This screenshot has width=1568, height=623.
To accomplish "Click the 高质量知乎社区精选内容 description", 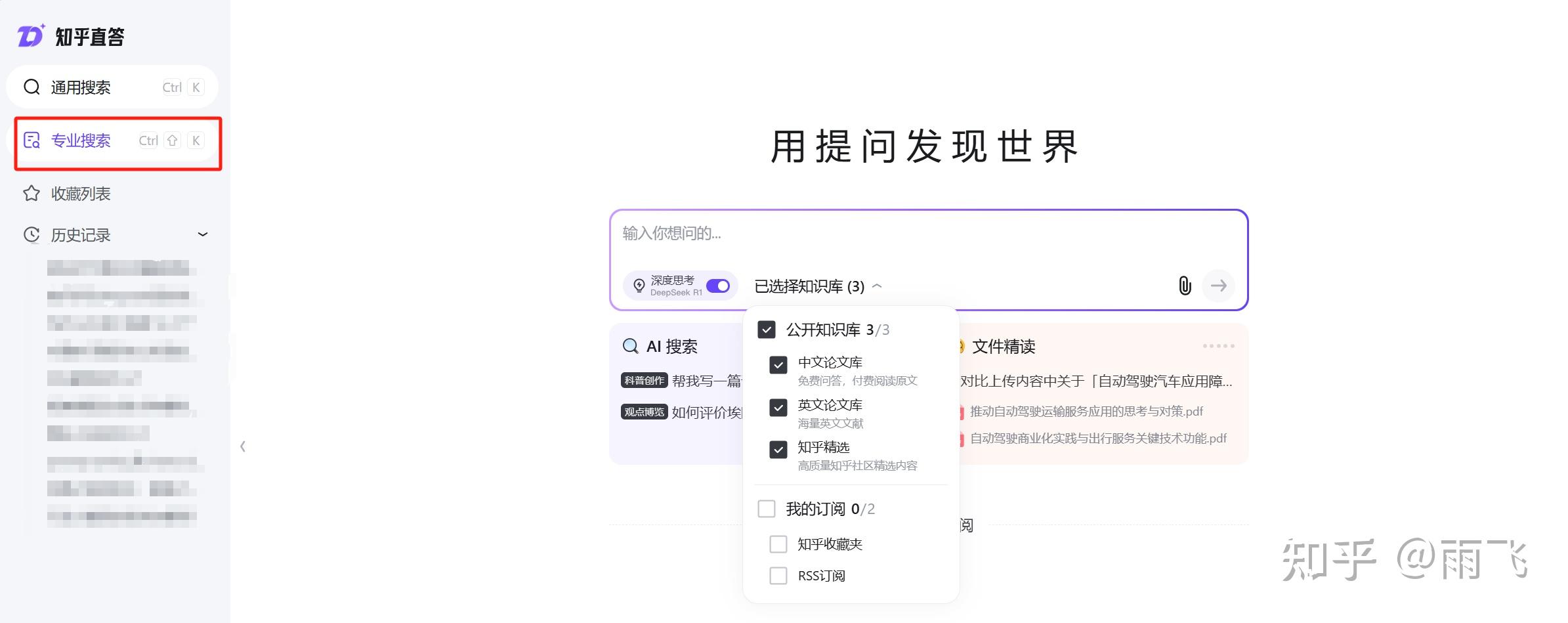I will click(857, 465).
